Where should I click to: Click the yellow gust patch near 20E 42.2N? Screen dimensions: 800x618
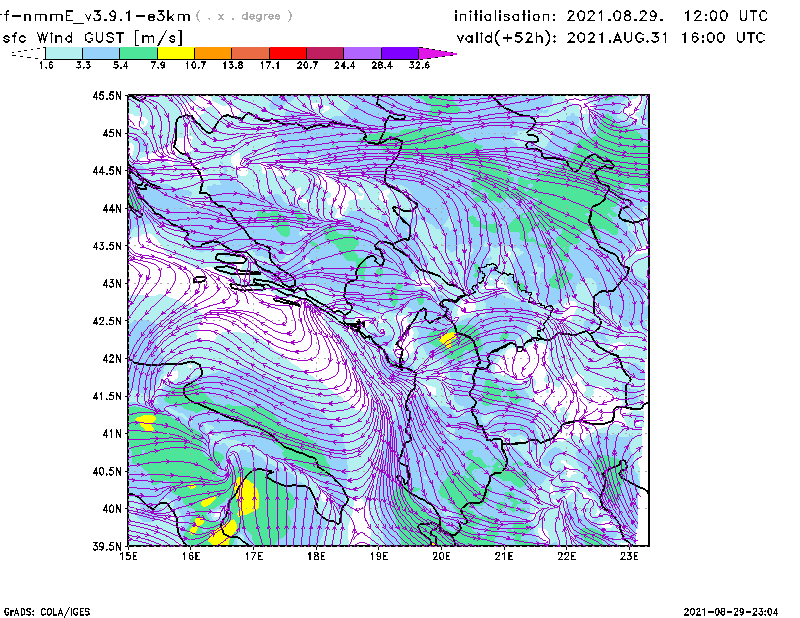pyautogui.click(x=448, y=339)
